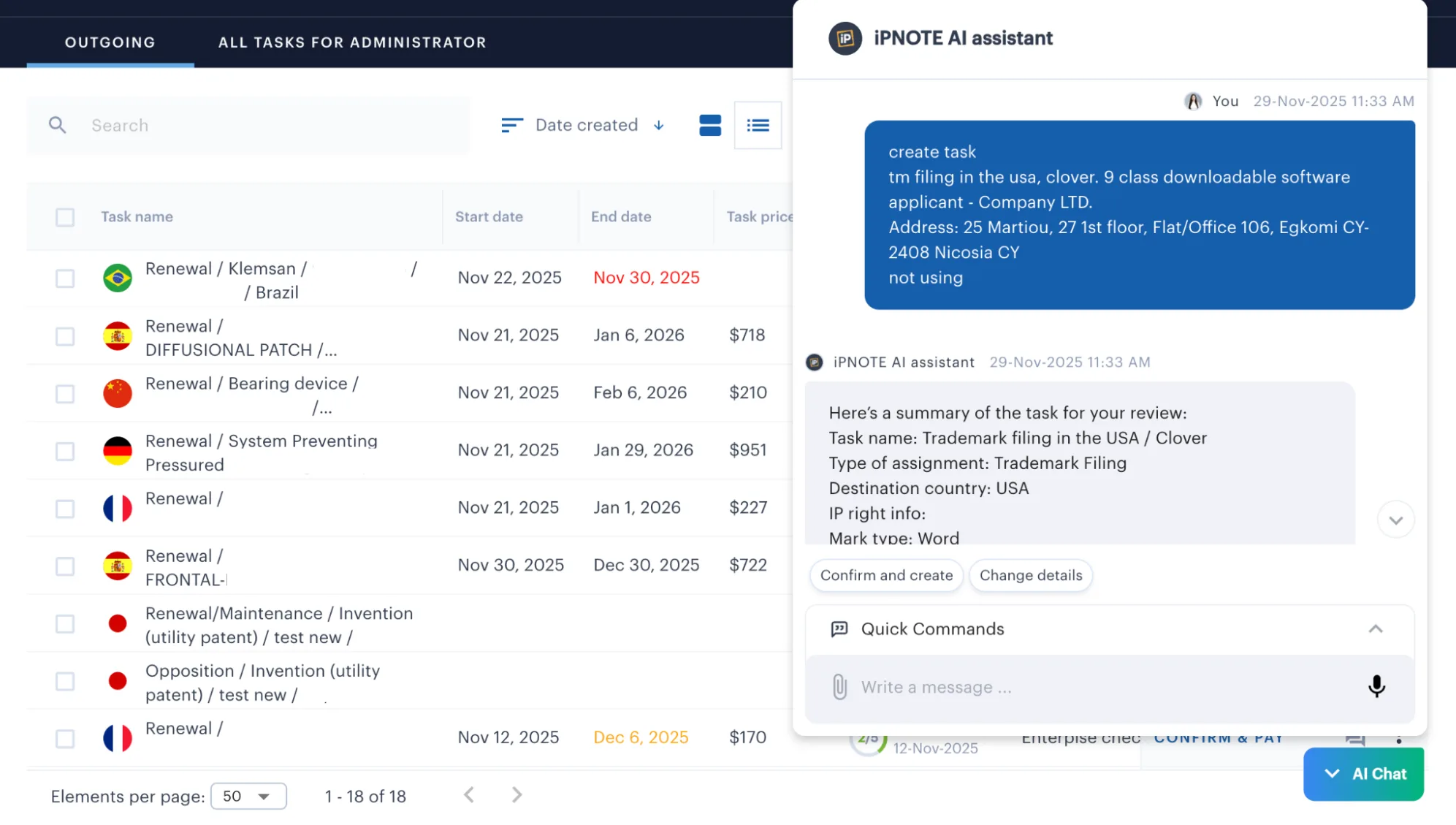
Task: Click the iPNOTE logo in chat header
Action: pyautogui.click(x=845, y=38)
